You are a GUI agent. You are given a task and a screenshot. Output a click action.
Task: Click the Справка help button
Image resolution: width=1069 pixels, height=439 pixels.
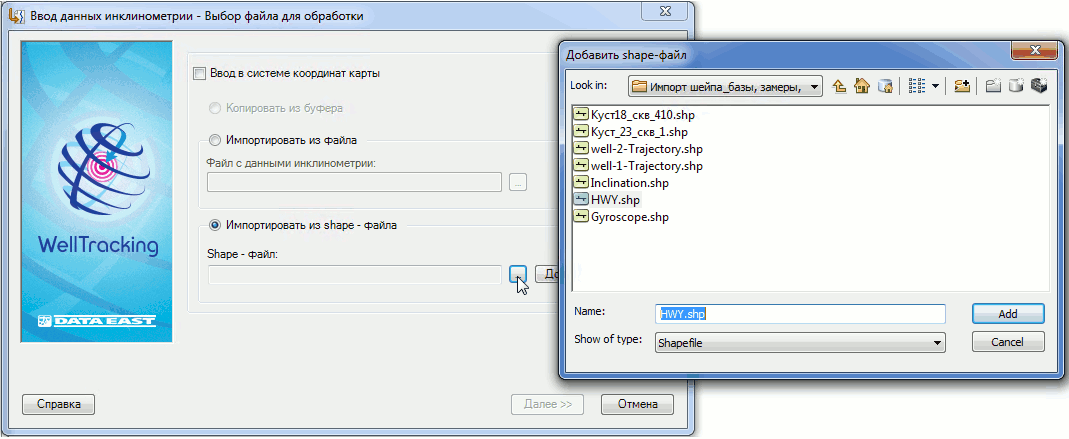58,405
